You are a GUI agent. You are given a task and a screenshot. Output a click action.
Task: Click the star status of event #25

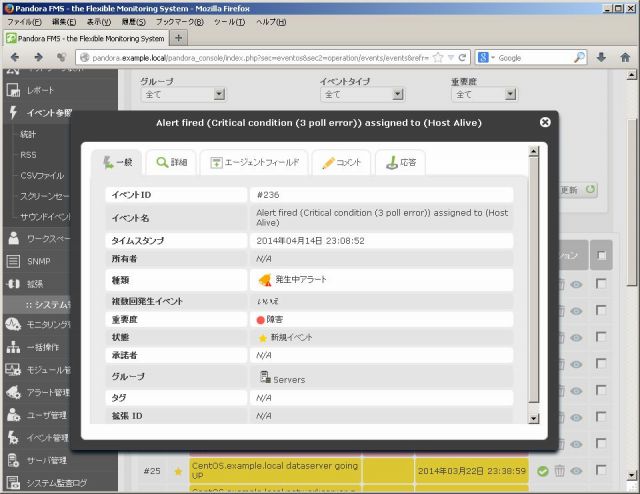click(x=178, y=472)
